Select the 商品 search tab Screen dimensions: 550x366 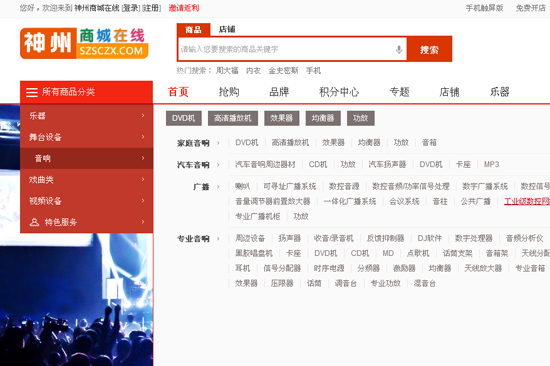(193, 30)
